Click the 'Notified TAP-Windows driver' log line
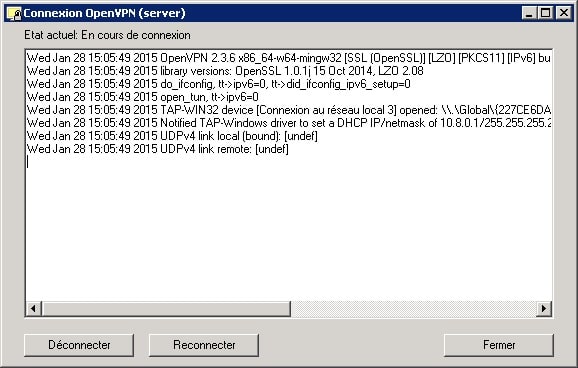The height and width of the screenshot is (368, 578). pos(289,123)
